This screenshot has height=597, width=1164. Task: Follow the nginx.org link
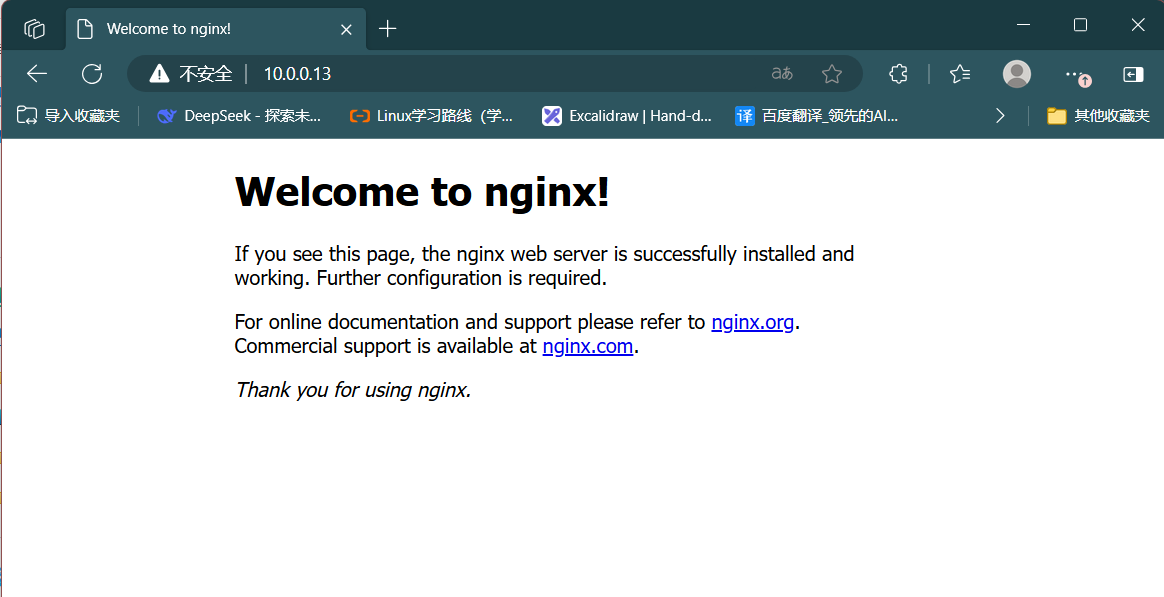[752, 322]
